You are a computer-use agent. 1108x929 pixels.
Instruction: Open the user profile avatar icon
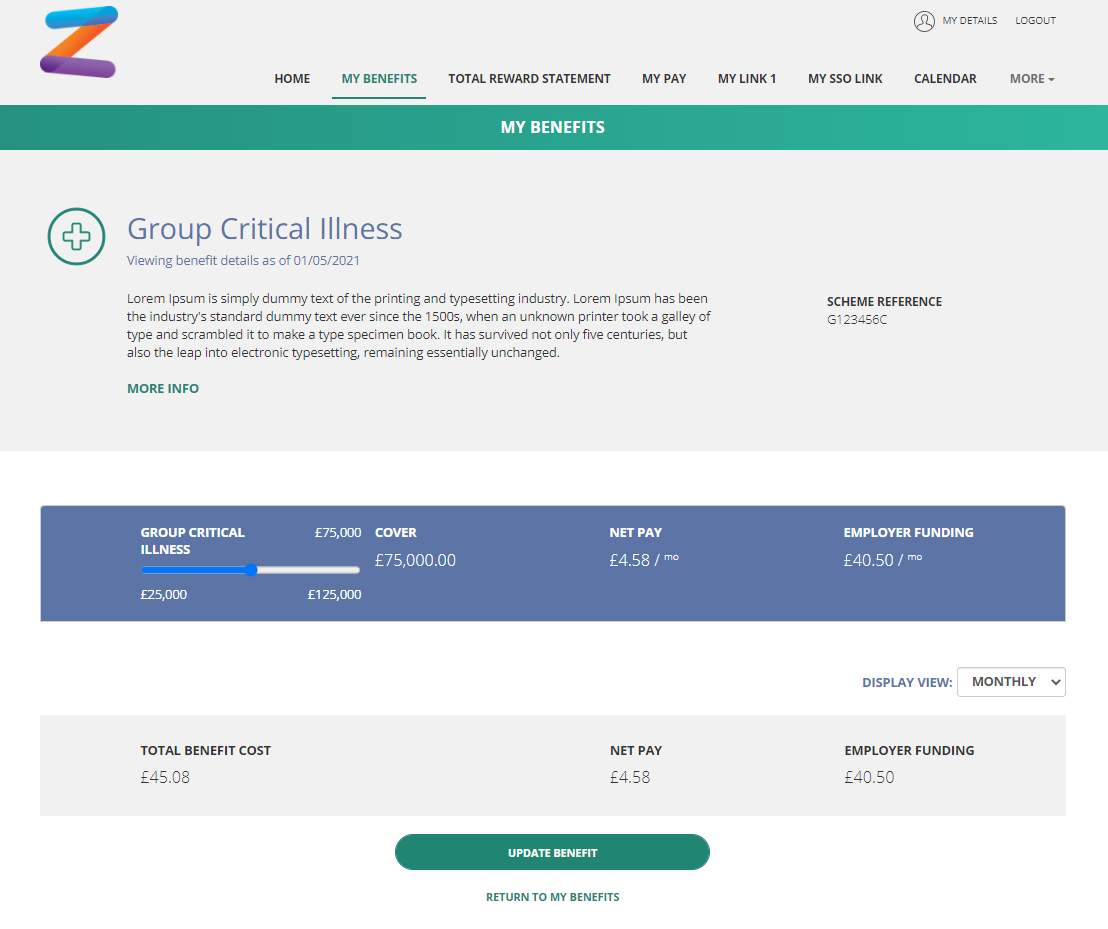click(x=924, y=21)
